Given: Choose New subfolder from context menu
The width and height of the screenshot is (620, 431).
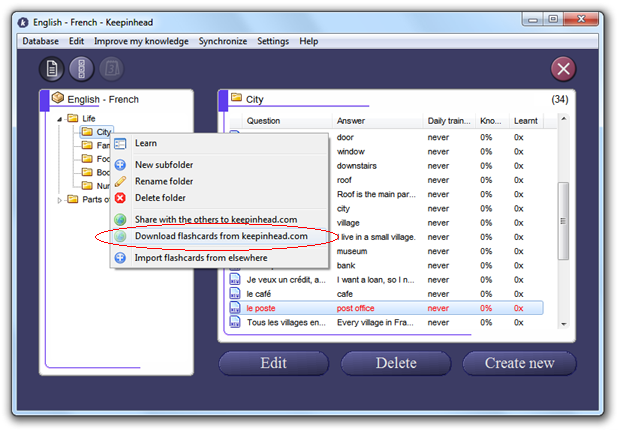Looking at the screenshot, I should pyautogui.click(x=164, y=164).
